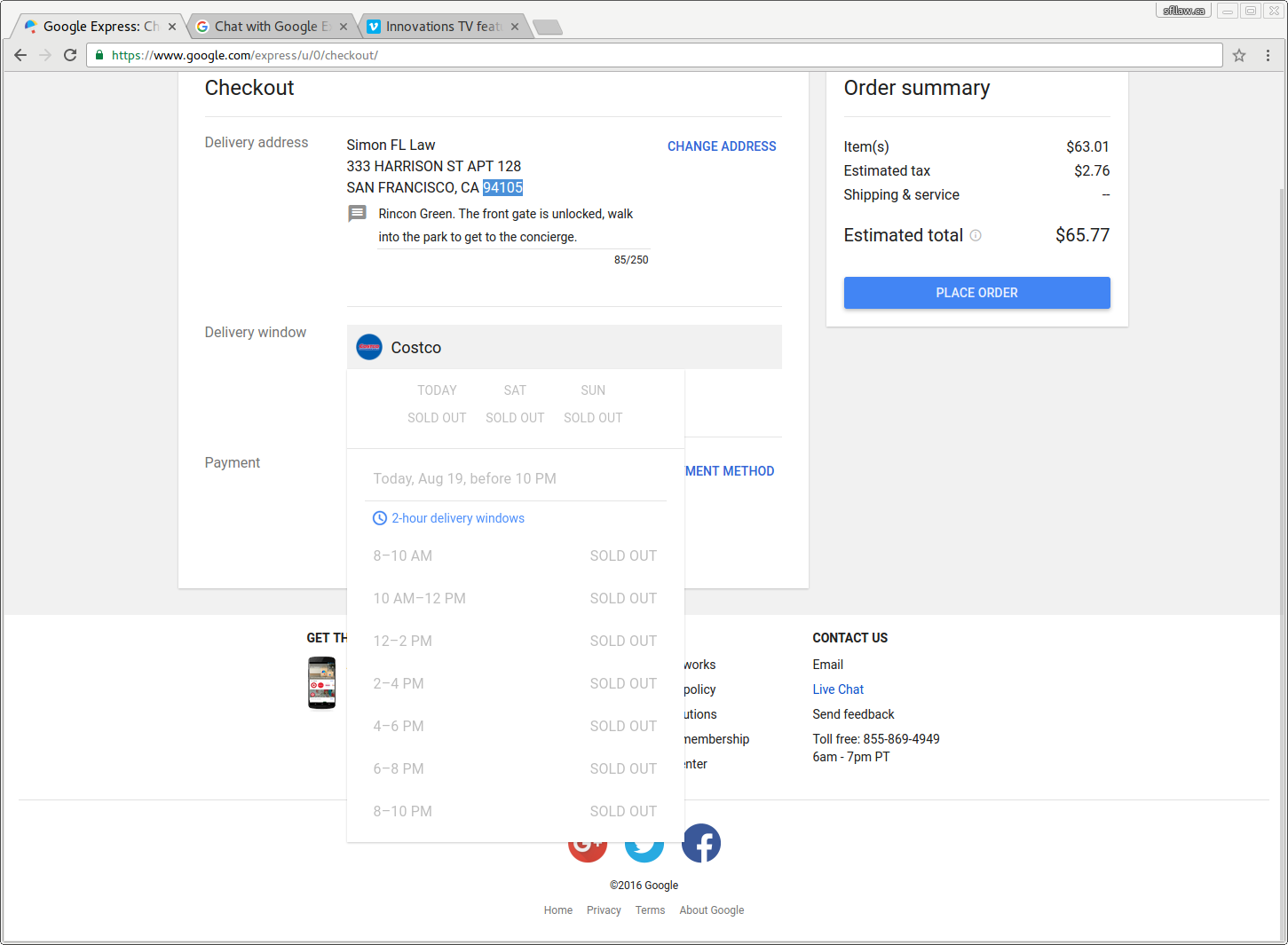Click into the delivery instructions text field
This screenshot has height=945, width=1288.
coord(513,225)
